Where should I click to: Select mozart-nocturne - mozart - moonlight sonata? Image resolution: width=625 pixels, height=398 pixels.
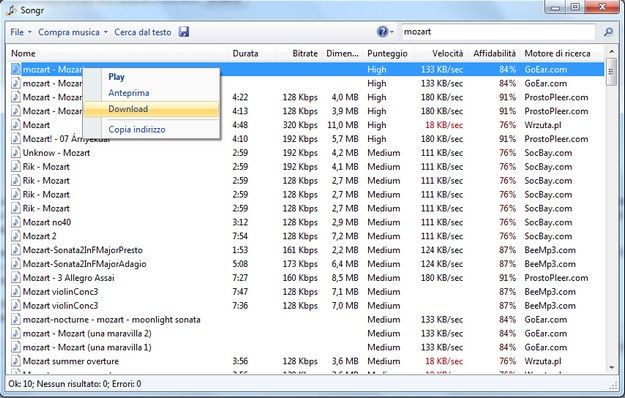306,320
